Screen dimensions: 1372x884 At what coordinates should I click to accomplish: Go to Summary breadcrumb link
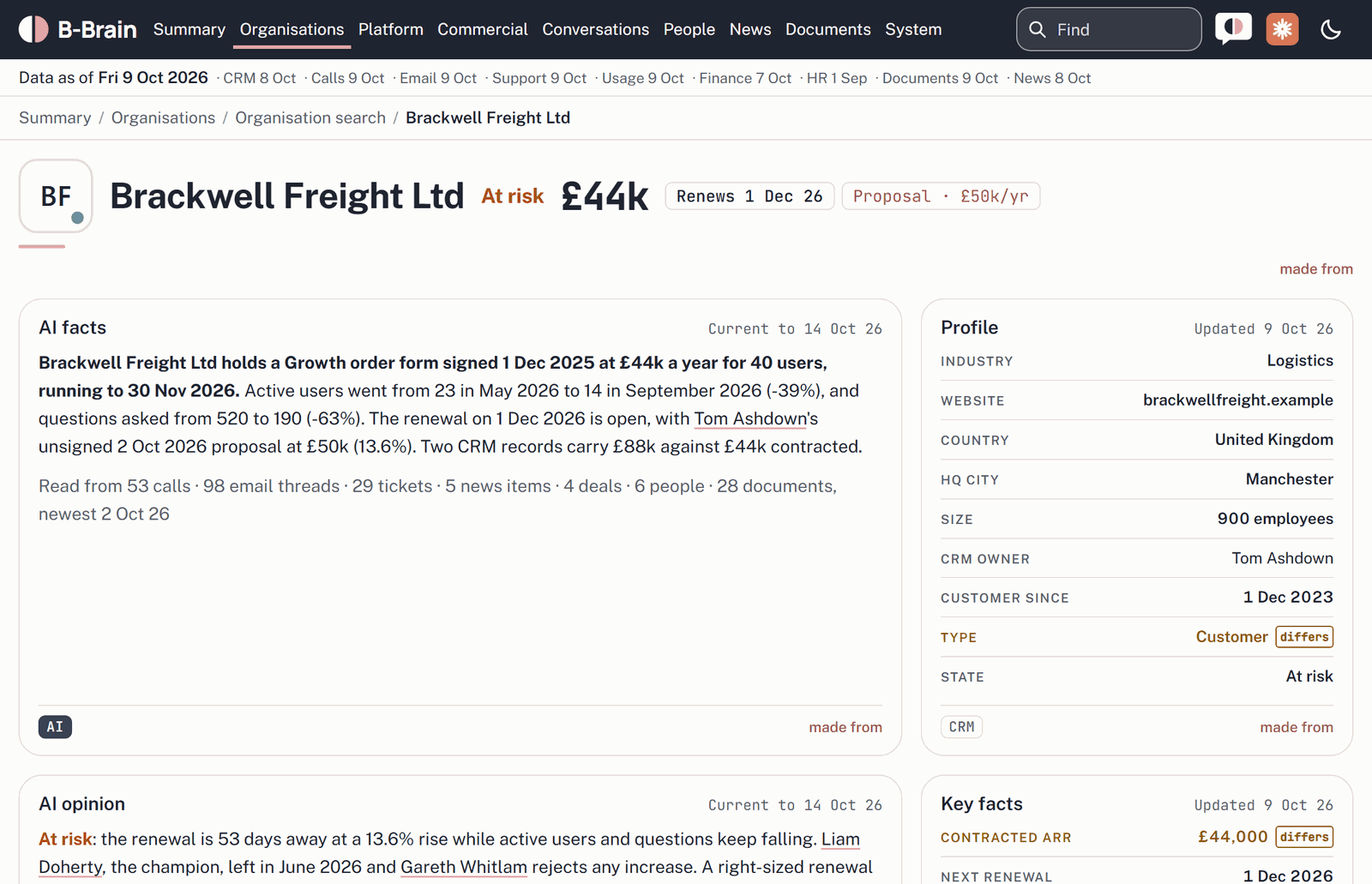tap(55, 117)
